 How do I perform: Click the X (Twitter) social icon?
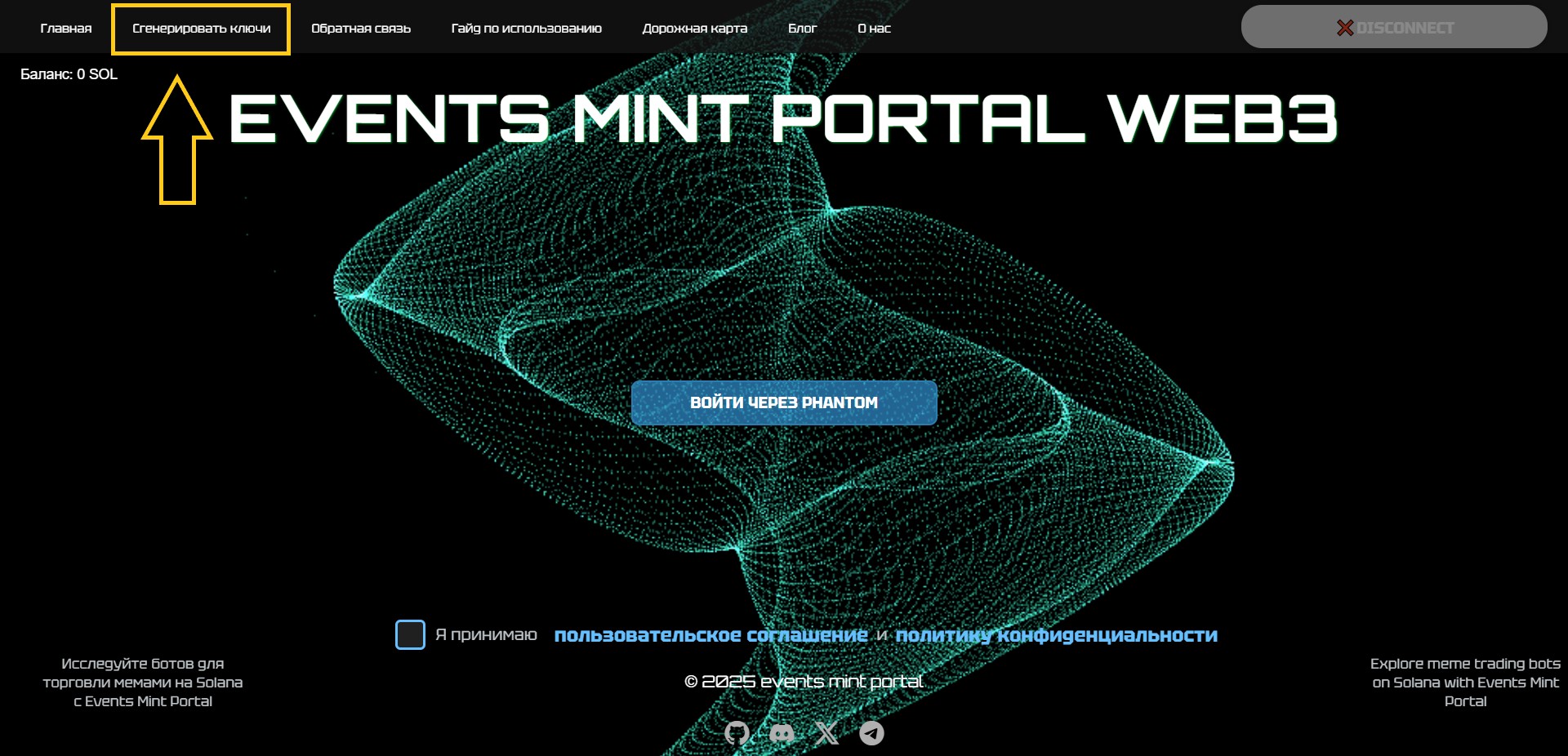[826, 733]
